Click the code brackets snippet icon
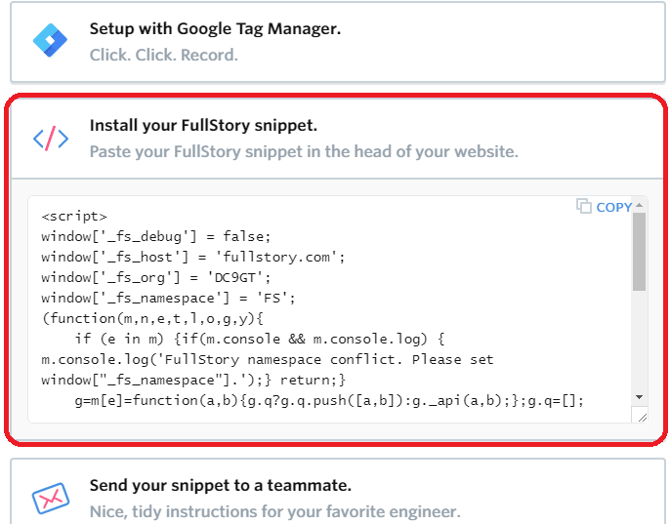Viewport: 670px width, 524px height. pos(50,138)
